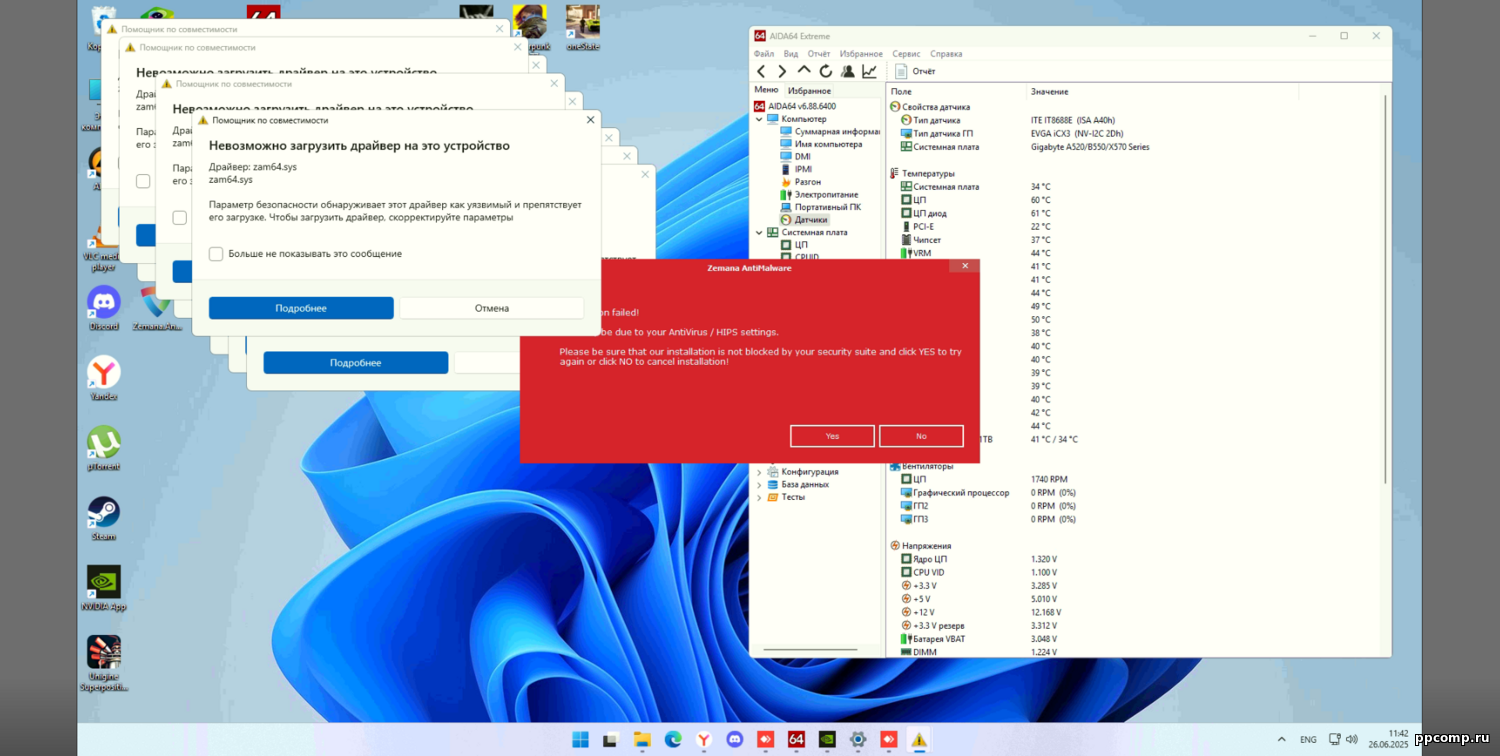
Task: Select Датчики in the AIDA64 tree
Action: [804, 220]
